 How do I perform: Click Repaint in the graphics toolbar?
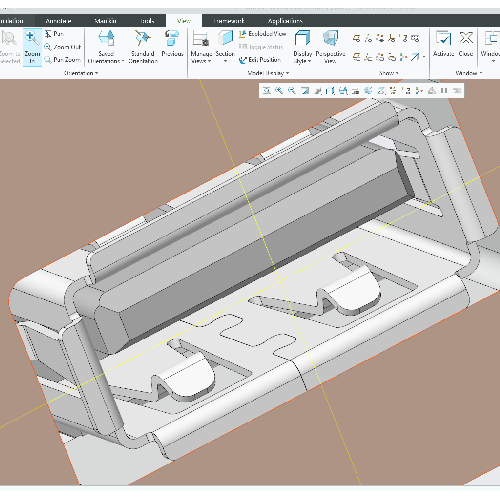305,90
